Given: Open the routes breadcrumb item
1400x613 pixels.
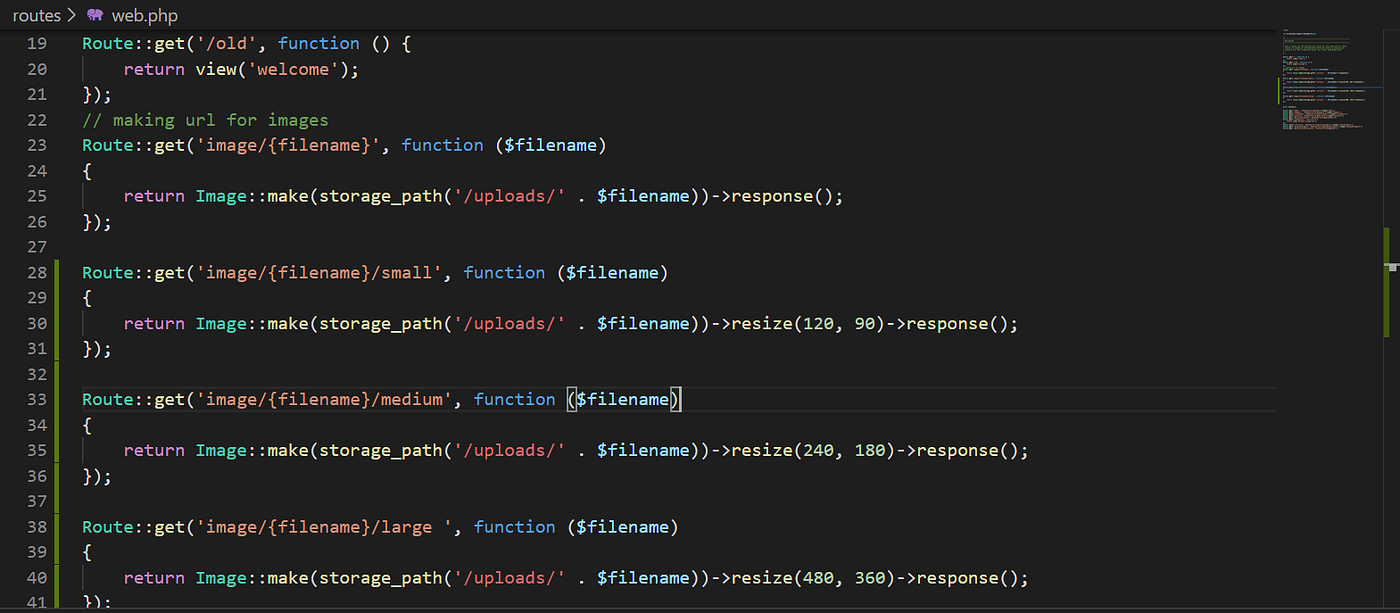Looking at the screenshot, I should tap(37, 15).
